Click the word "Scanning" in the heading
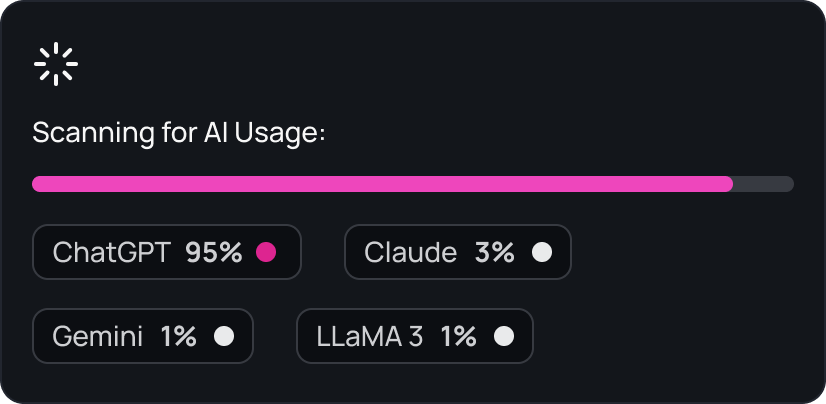 92,133
